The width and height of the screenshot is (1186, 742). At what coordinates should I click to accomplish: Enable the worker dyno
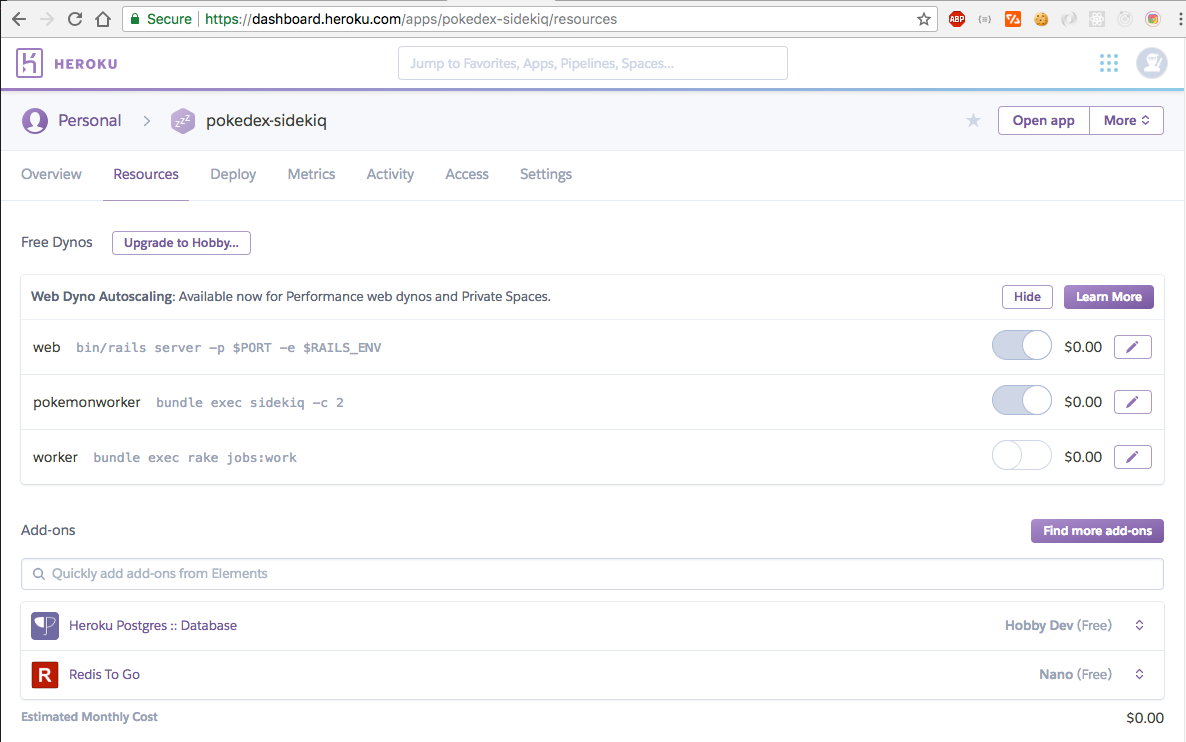pos(1021,456)
